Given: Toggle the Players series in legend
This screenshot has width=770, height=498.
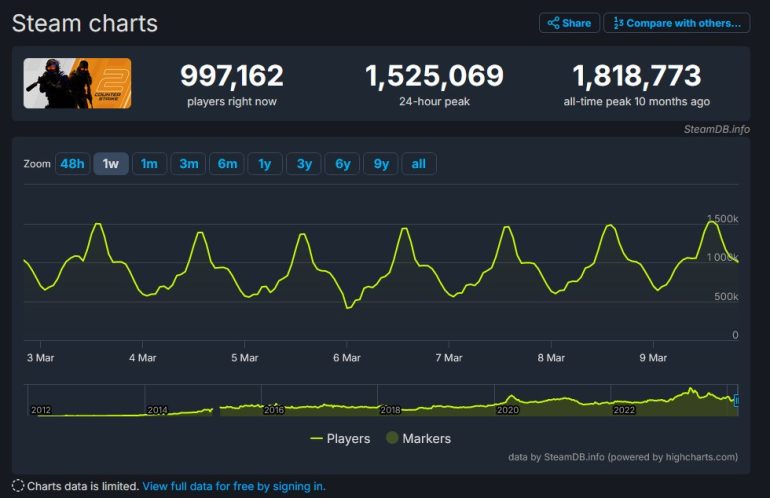Looking at the screenshot, I should tap(340, 438).
